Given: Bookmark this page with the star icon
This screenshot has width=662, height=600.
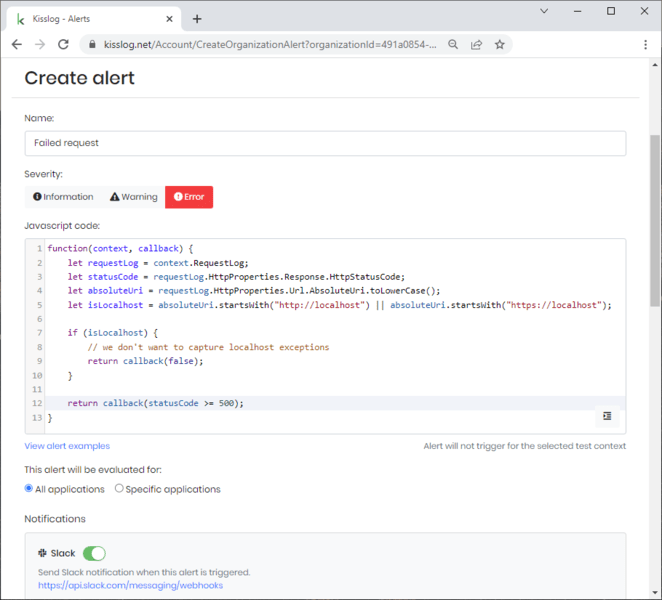Looking at the screenshot, I should coord(499,45).
